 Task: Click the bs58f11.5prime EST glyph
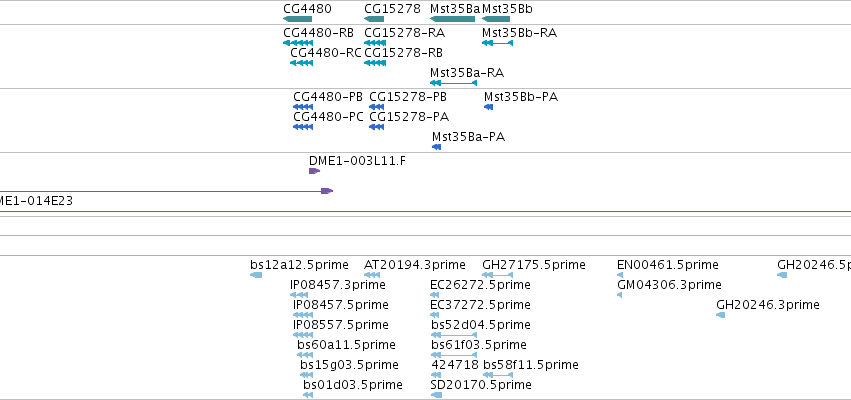(x=497, y=375)
